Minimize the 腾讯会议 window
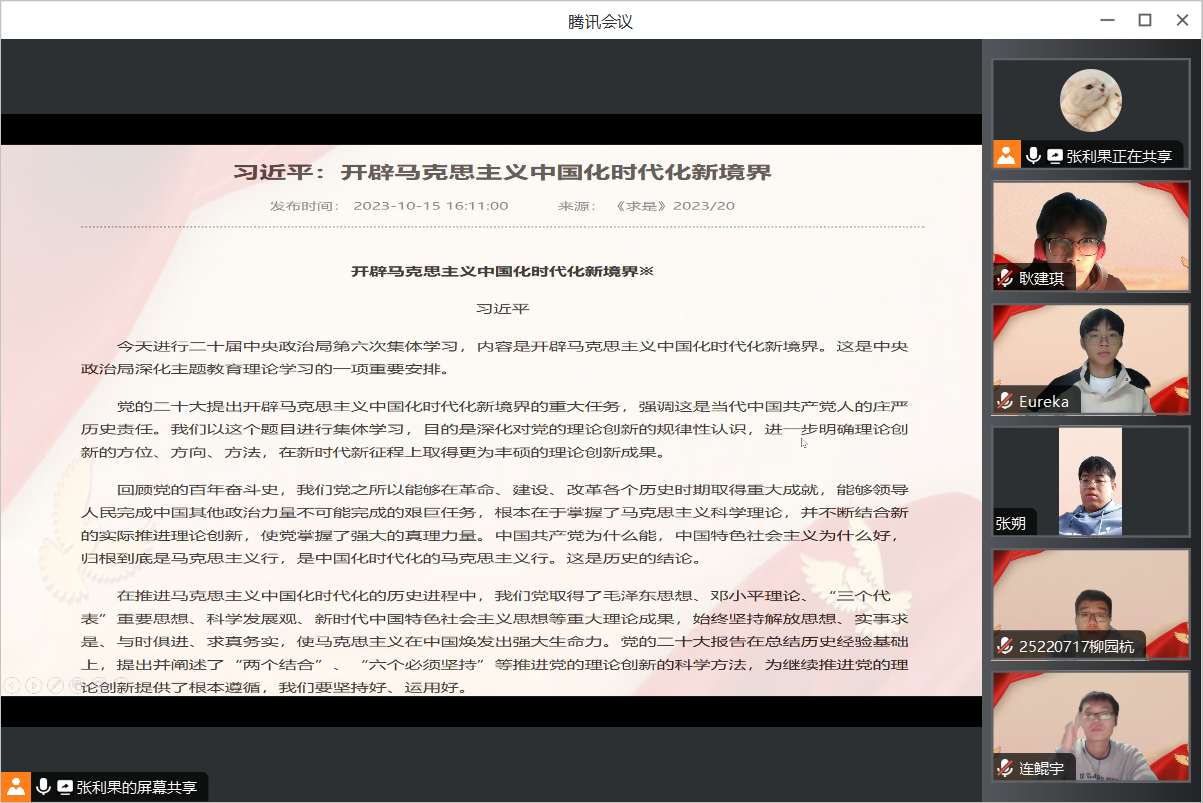1203x803 pixels. pos(1107,20)
